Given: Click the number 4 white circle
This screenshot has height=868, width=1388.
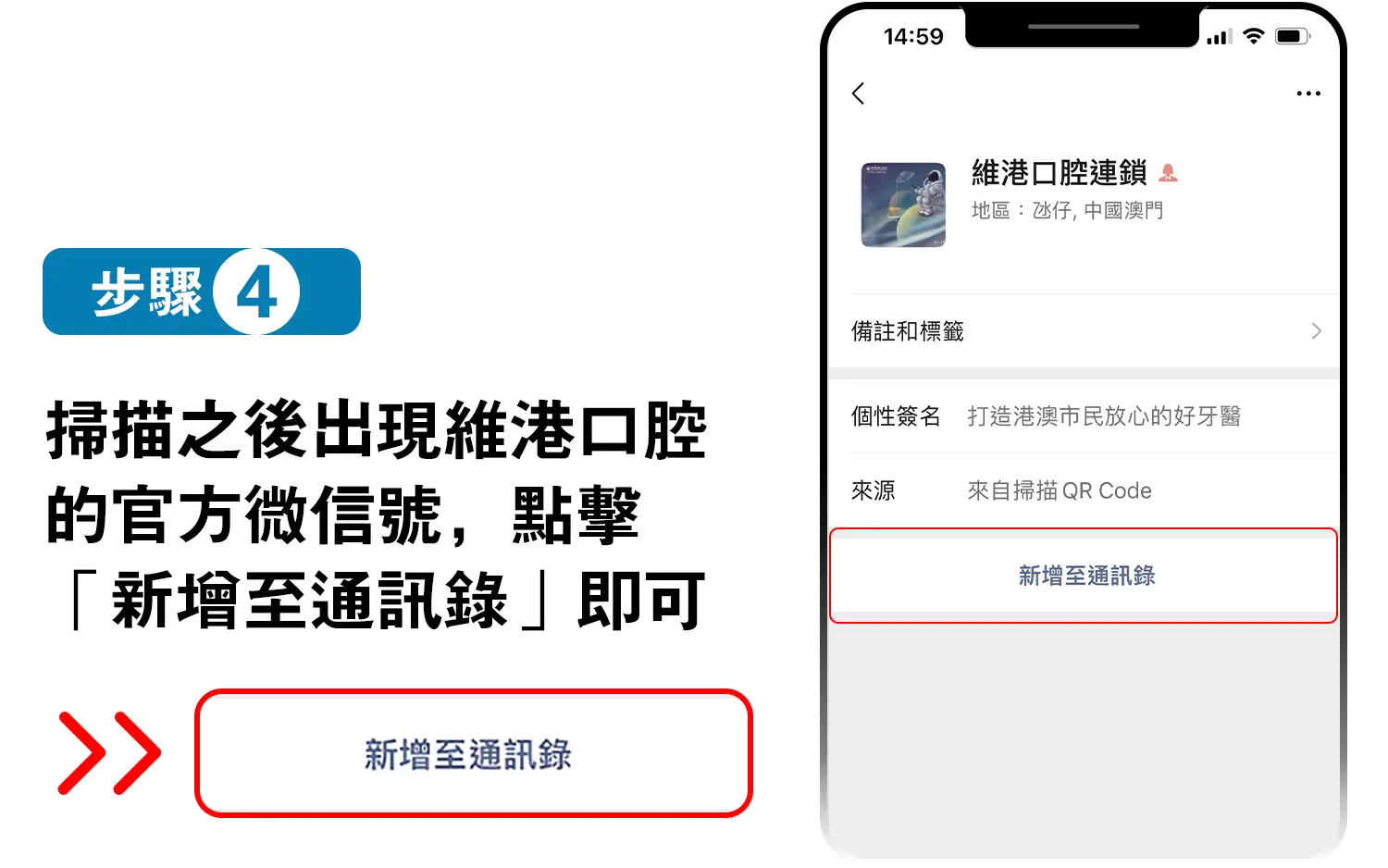Looking at the screenshot, I should tap(256, 291).
